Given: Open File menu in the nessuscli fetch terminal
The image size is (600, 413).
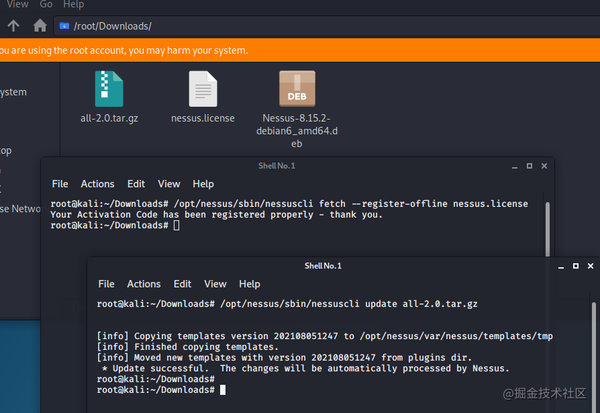Looking at the screenshot, I should [60, 184].
